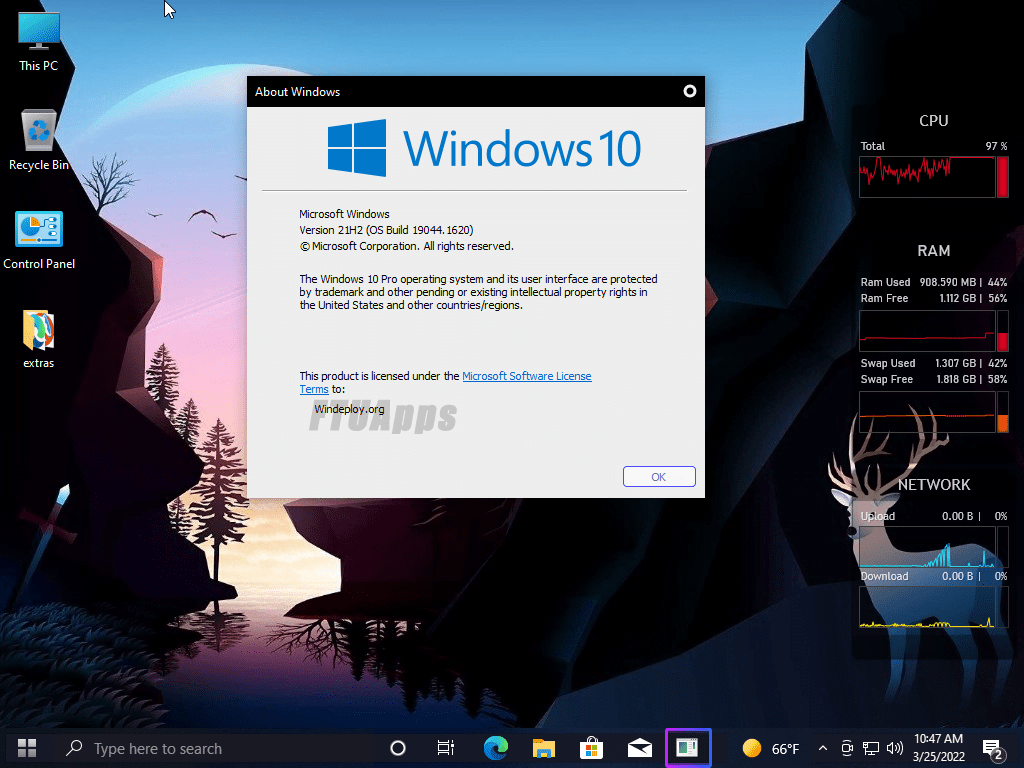Image resolution: width=1024 pixels, height=768 pixels.
Task: Click the CPU heading in the widget
Action: pos(933,121)
